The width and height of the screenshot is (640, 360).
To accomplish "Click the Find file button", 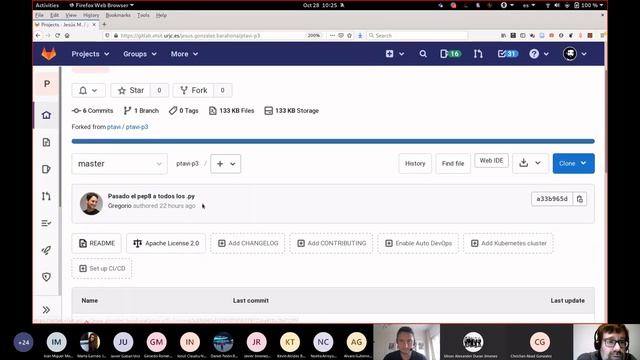I will [453, 164].
